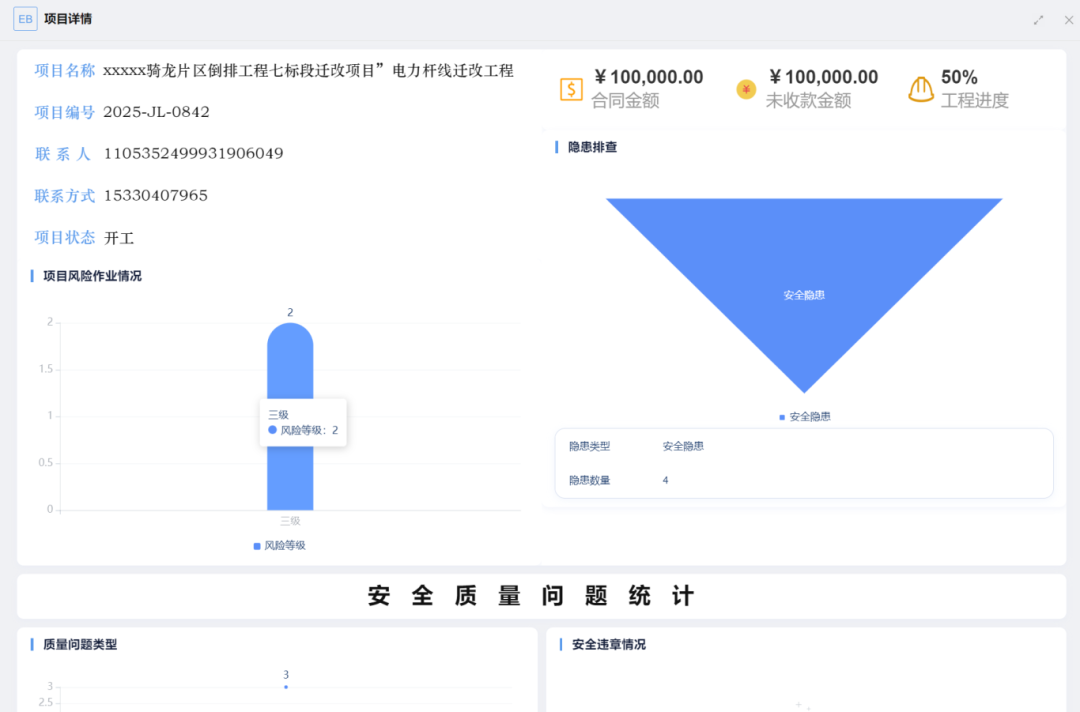Click the 隐患数量 row label
The width and height of the screenshot is (1080, 712).
click(x=590, y=481)
